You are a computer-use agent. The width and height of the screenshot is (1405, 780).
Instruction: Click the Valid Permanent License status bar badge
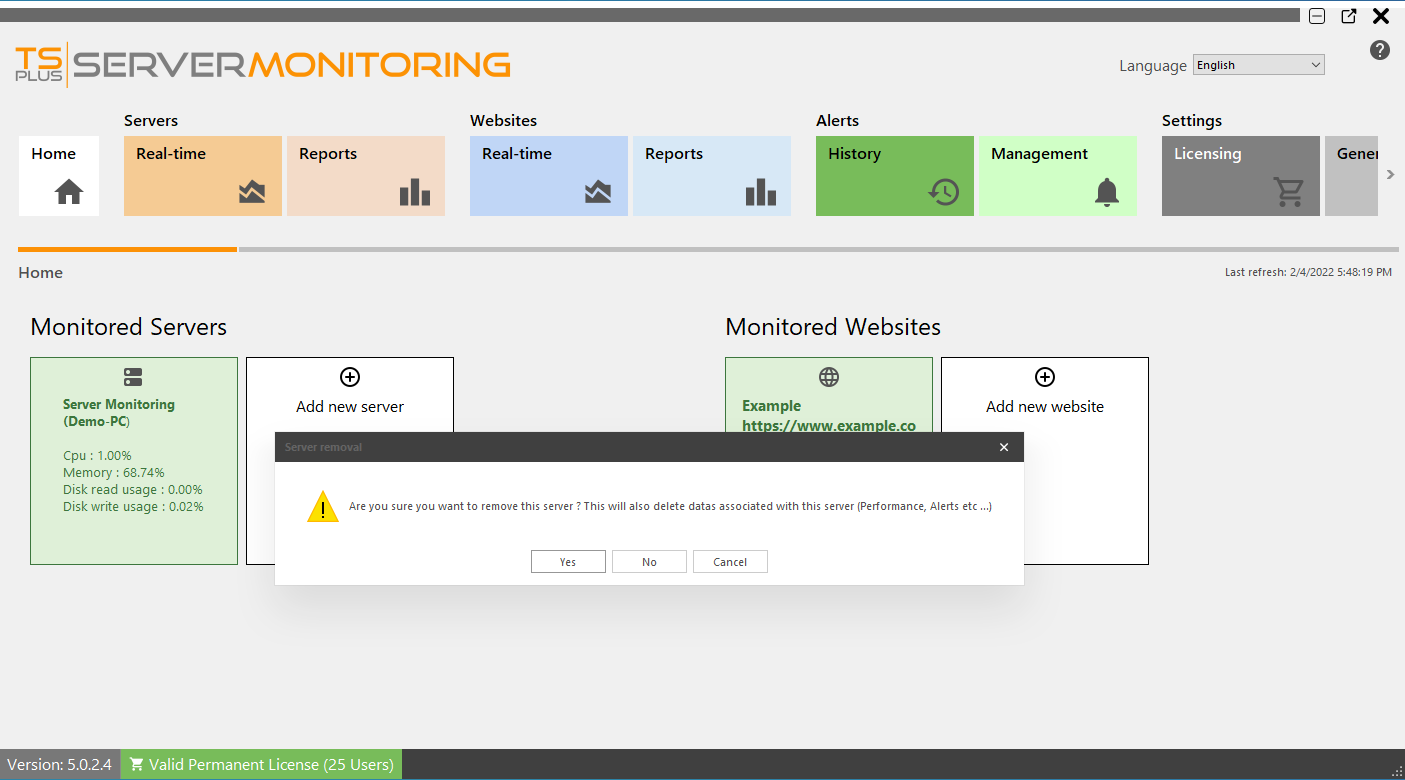point(260,764)
